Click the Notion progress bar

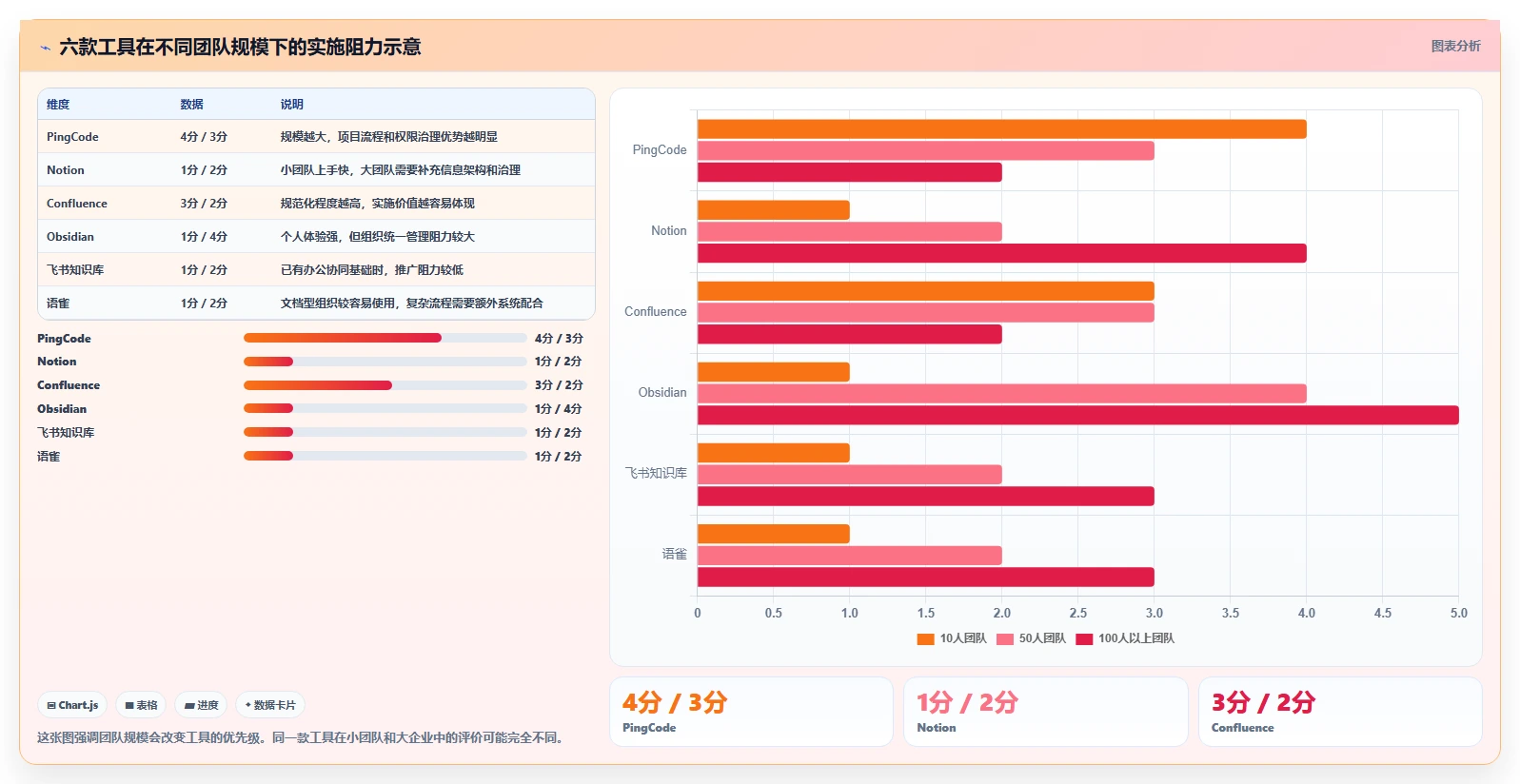385,362
